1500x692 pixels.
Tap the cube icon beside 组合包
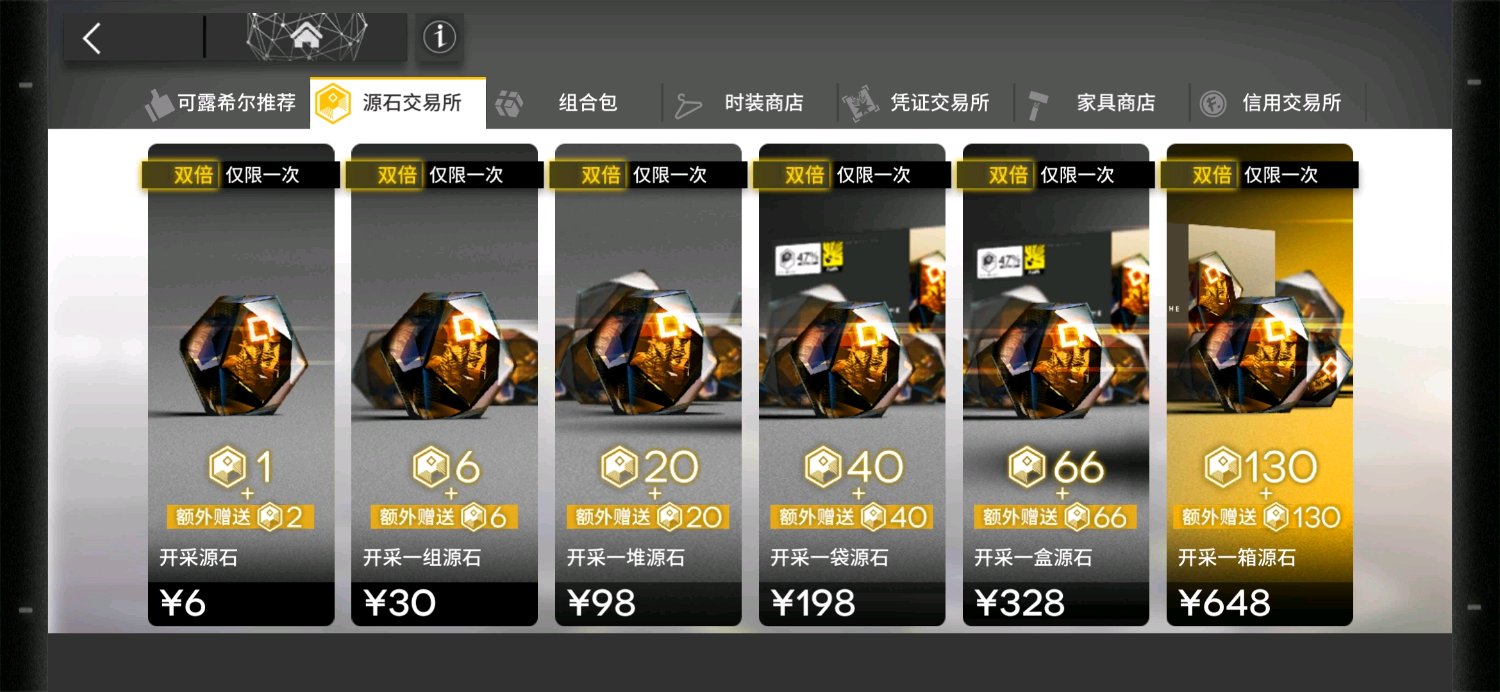[x=509, y=103]
